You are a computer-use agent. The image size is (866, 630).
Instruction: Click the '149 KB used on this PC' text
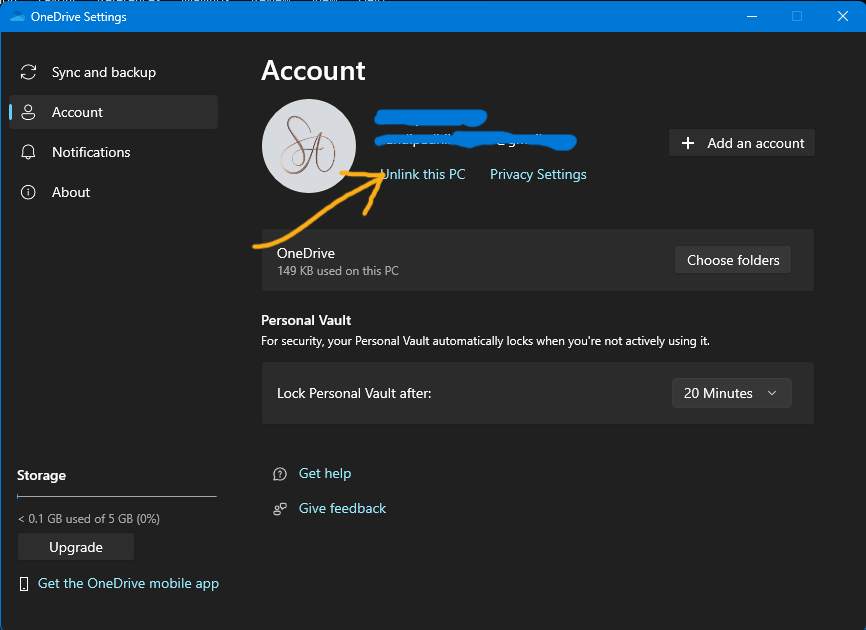coord(337,271)
